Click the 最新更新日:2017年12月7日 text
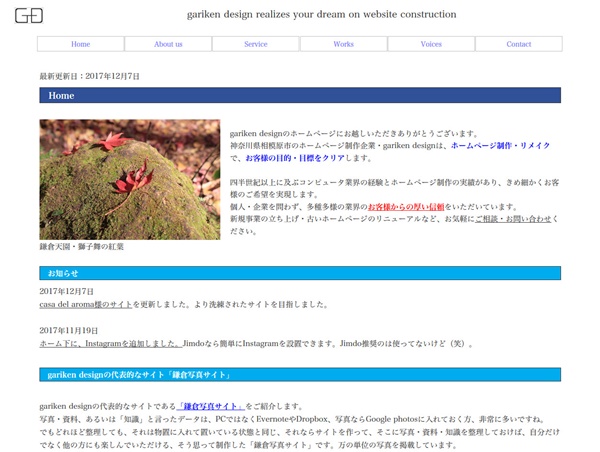 tap(90, 76)
